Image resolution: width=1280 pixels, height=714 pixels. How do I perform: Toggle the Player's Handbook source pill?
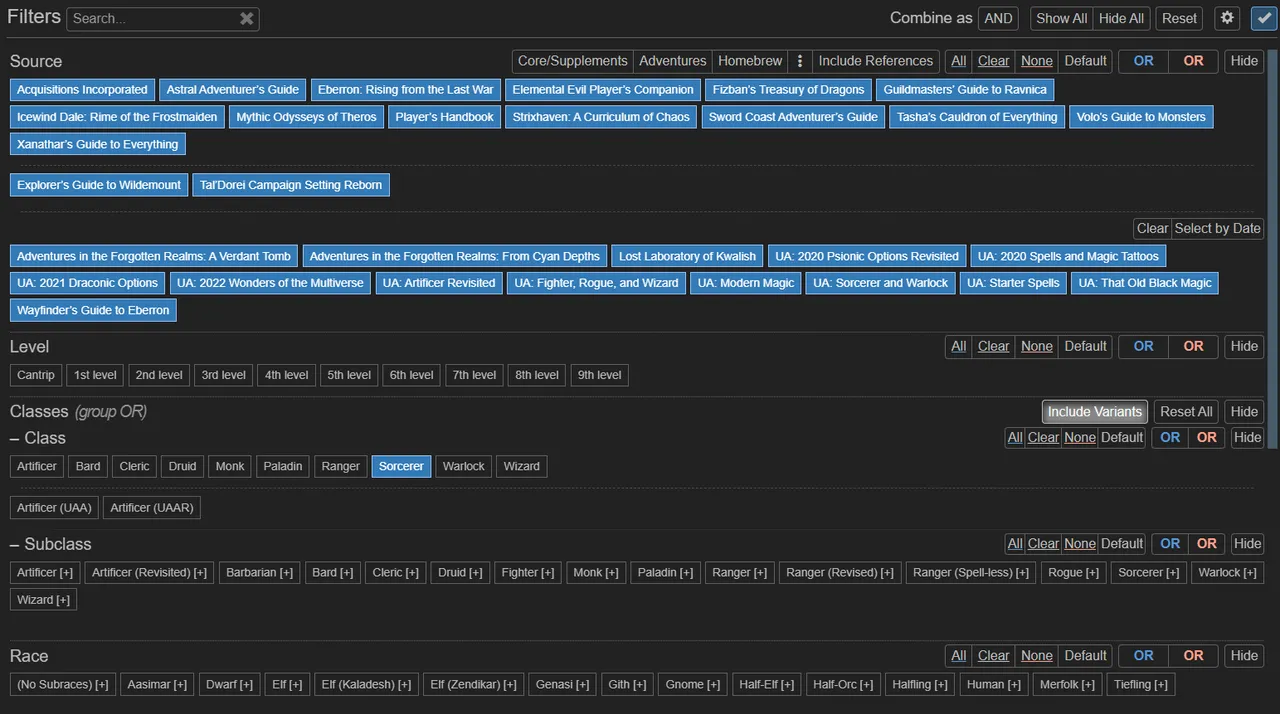(x=444, y=117)
